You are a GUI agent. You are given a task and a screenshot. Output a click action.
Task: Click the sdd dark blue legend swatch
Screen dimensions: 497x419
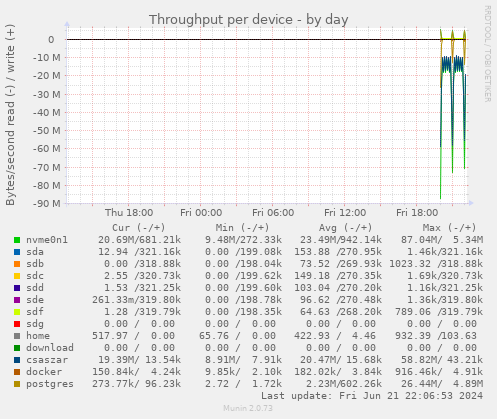(x=17, y=288)
